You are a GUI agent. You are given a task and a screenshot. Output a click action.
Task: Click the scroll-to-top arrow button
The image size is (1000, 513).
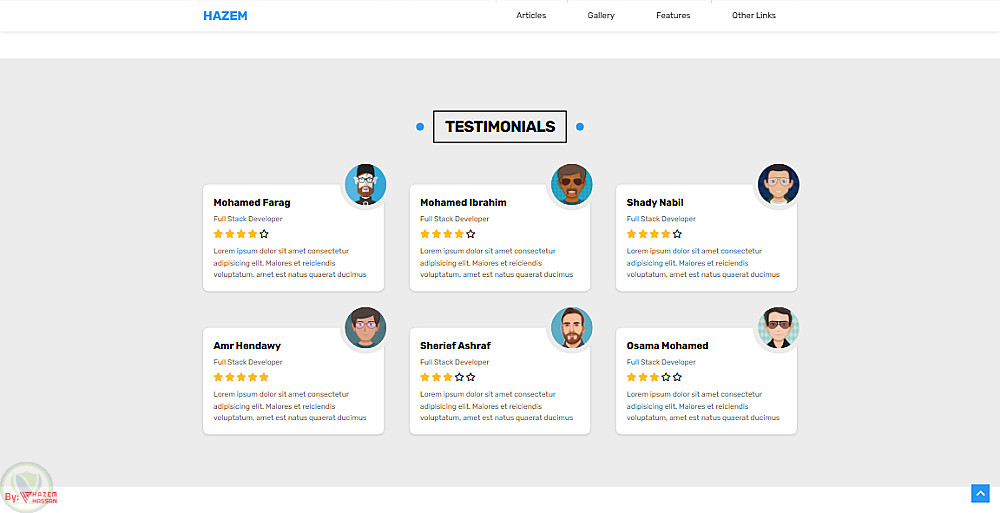[x=980, y=493]
